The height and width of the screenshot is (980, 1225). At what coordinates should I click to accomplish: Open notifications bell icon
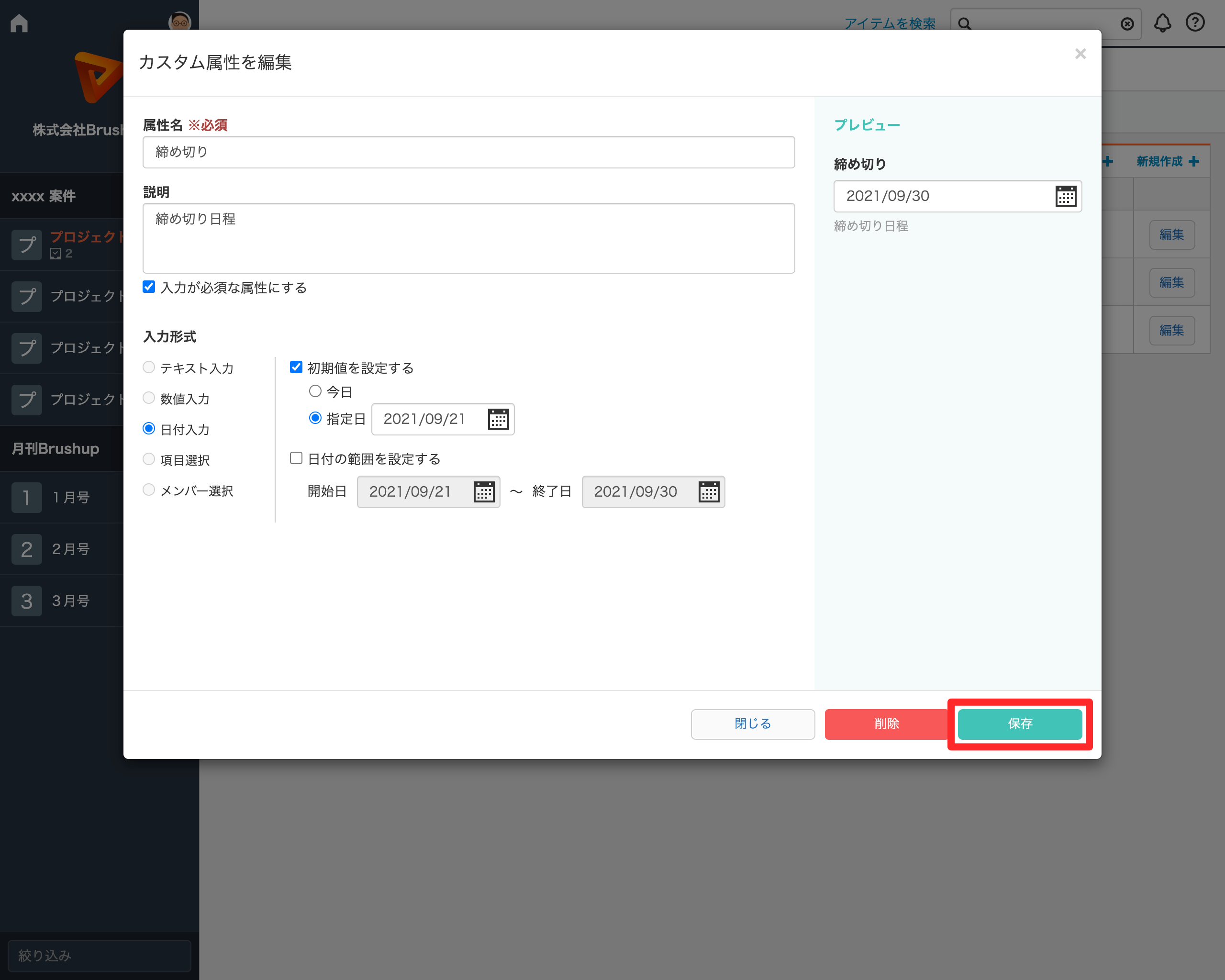[1162, 22]
